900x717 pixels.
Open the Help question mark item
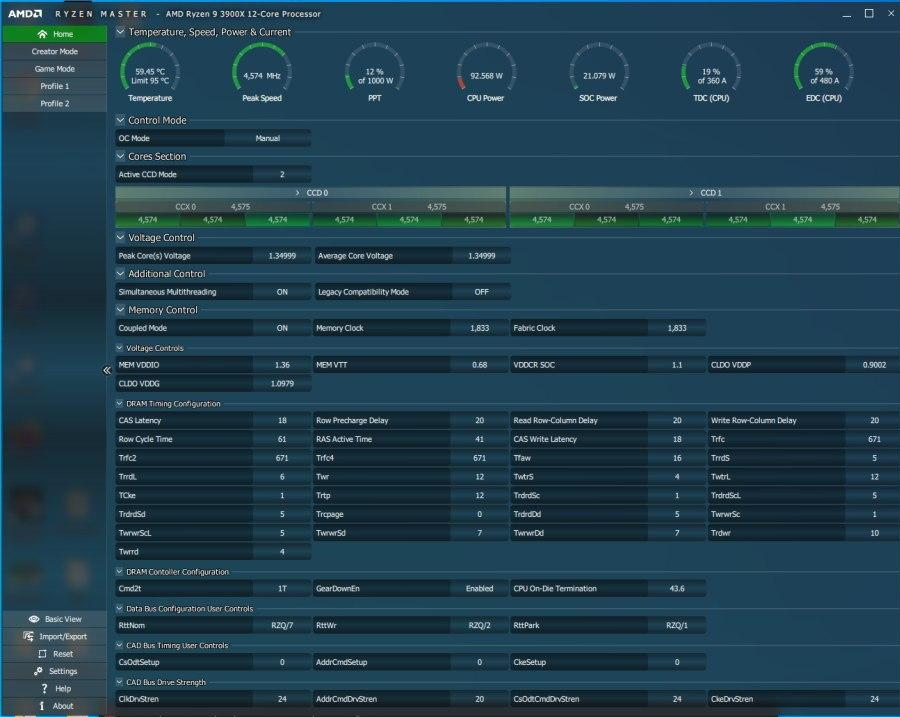click(x=44, y=689)
